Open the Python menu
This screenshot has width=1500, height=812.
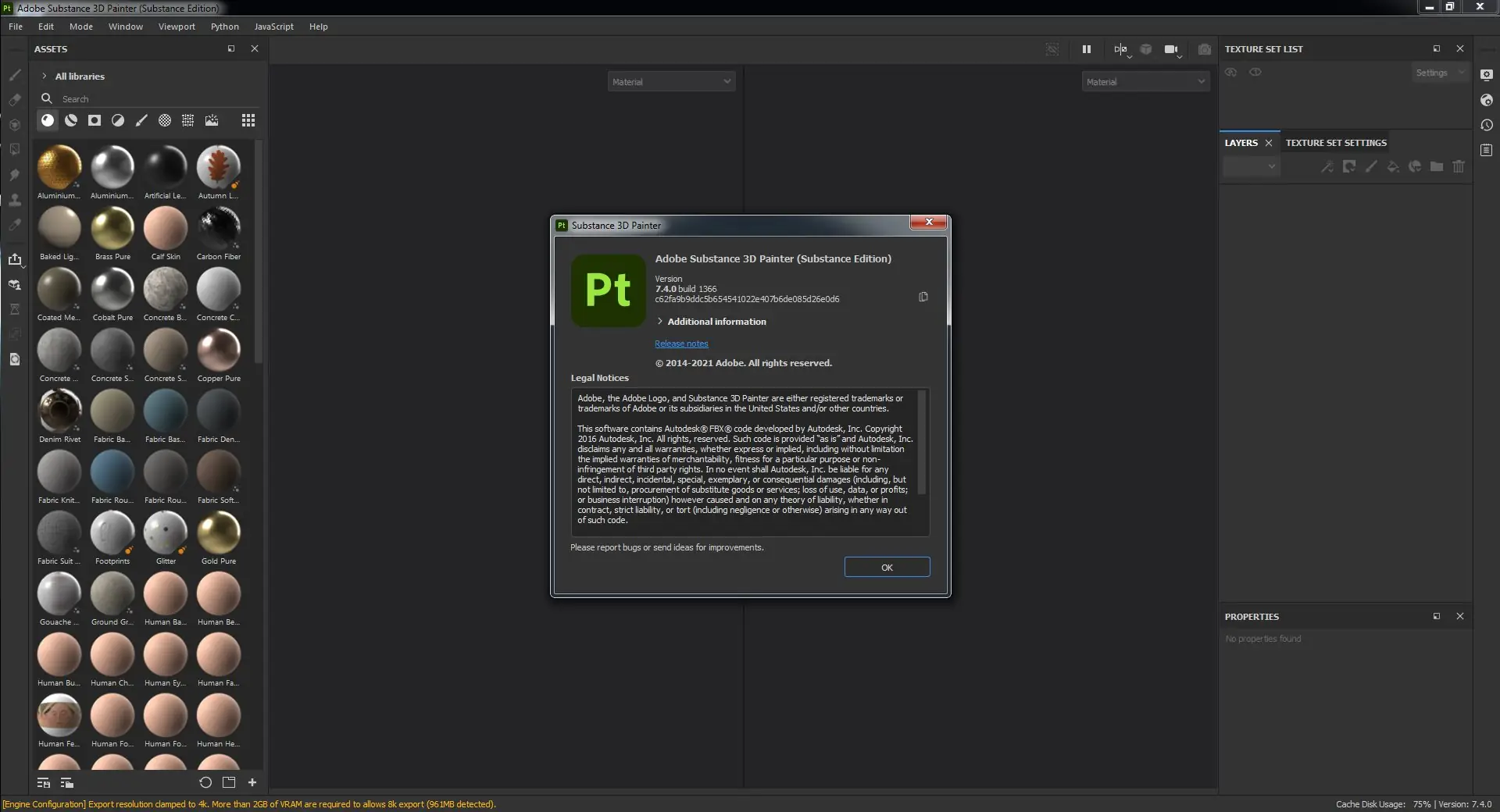coord(225,27)
